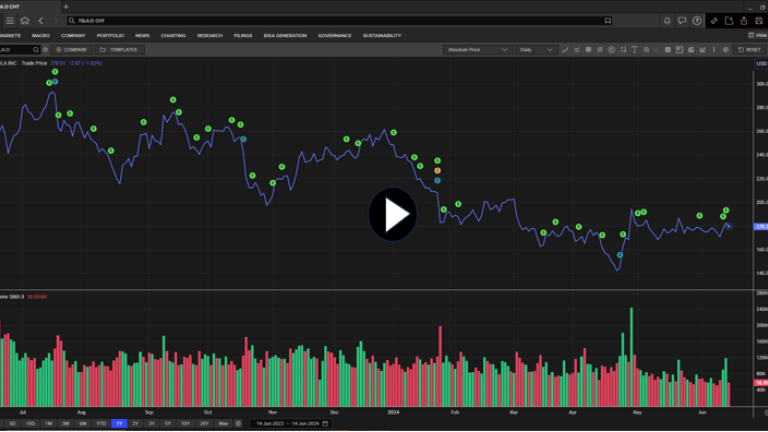Expand the Absolute Price dropdown
The width and height of the screenshot is (768, 432).
click(478, 49)
